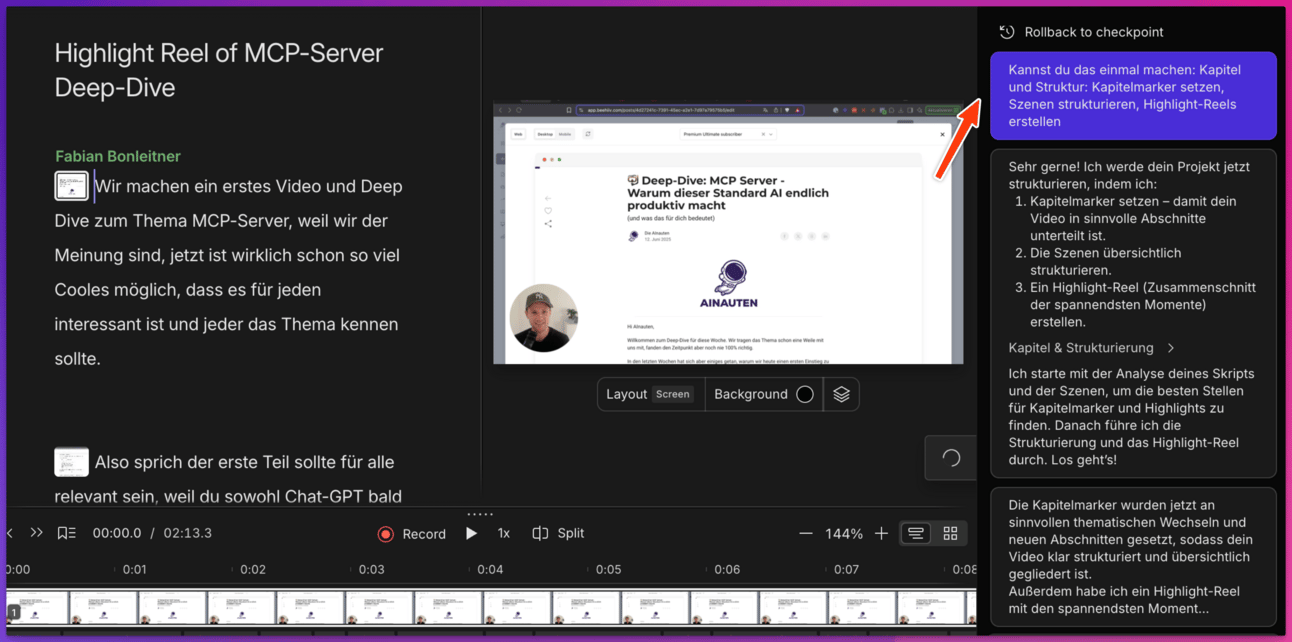Select the scene thumbnail before 'Wir machen'
This screenshot has height=642, width=1292.
71,186
